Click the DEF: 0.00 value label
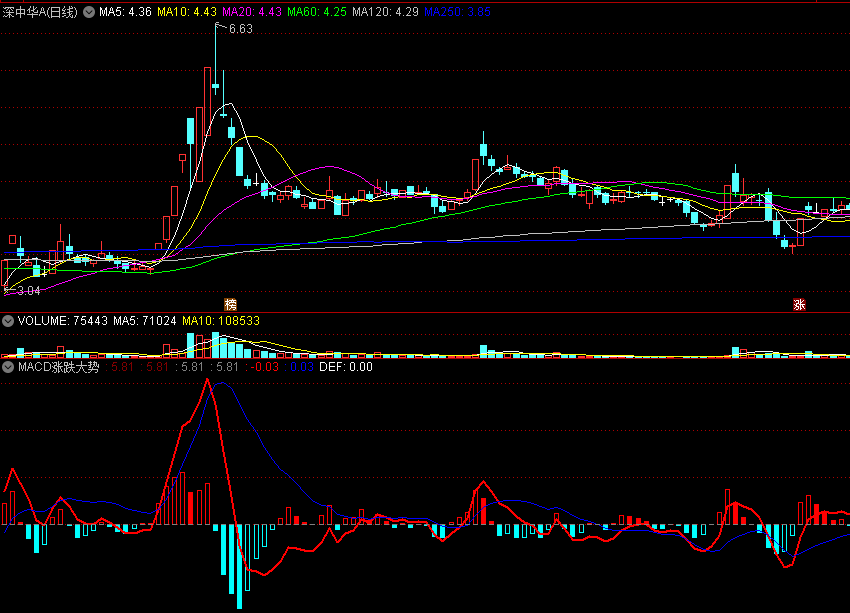The image size is (850, 613). click(x=346, y=367)
